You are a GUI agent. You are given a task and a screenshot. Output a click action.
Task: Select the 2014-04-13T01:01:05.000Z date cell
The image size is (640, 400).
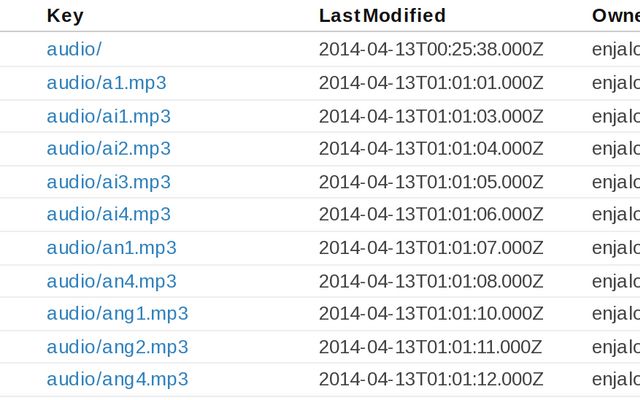click(430, 182)
